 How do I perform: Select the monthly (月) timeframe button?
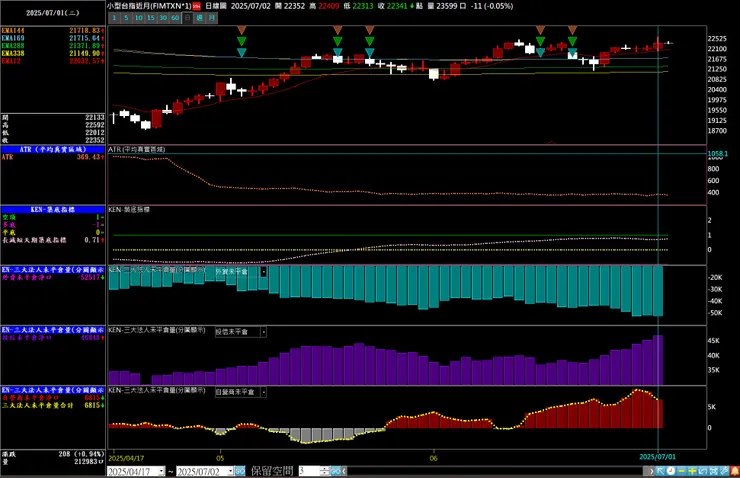tap(212, 18)
